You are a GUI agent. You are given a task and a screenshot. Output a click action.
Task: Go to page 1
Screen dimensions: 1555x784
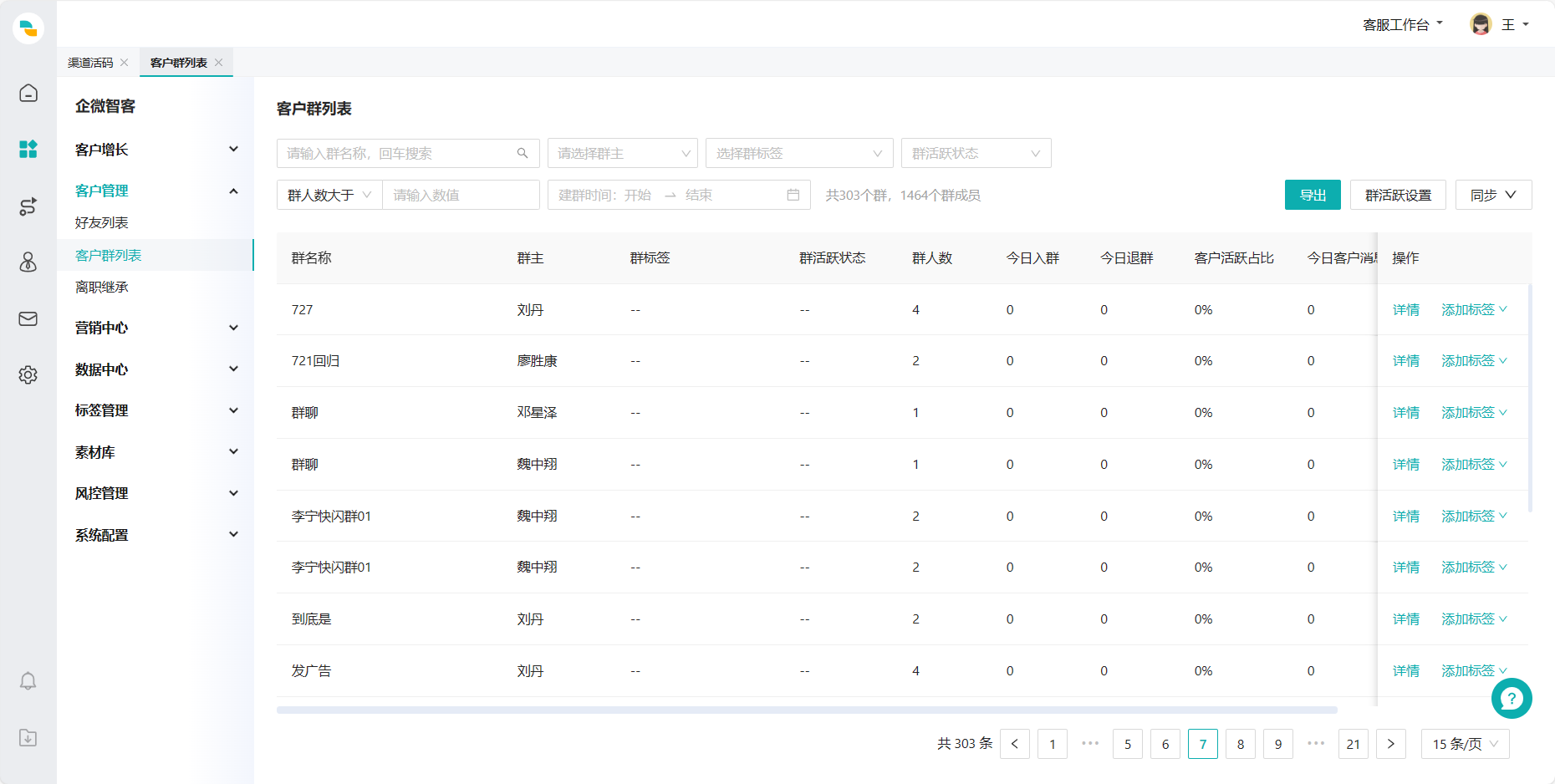pyautogui.click(x=1053, y=744)
